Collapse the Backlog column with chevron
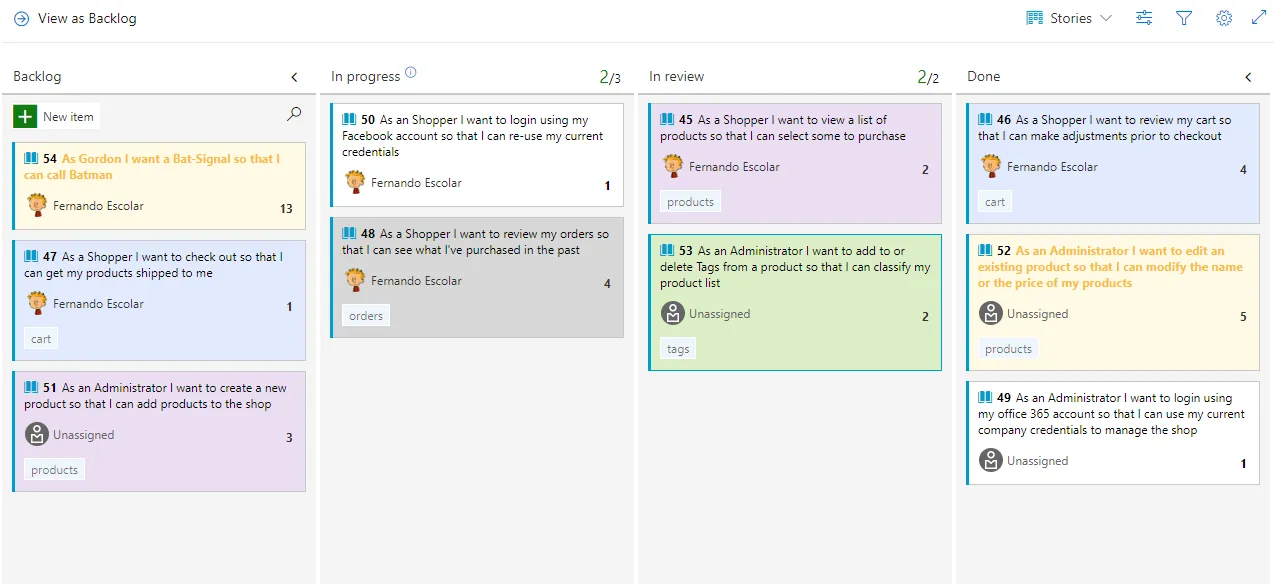The width and height of the screenshot is (1279, 584). [294, 77]
